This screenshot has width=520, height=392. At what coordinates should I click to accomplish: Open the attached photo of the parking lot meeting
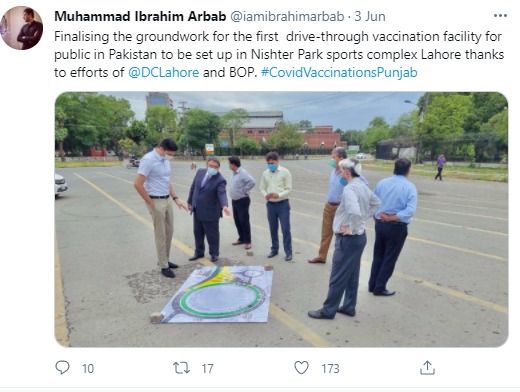[x=281, y=219]
